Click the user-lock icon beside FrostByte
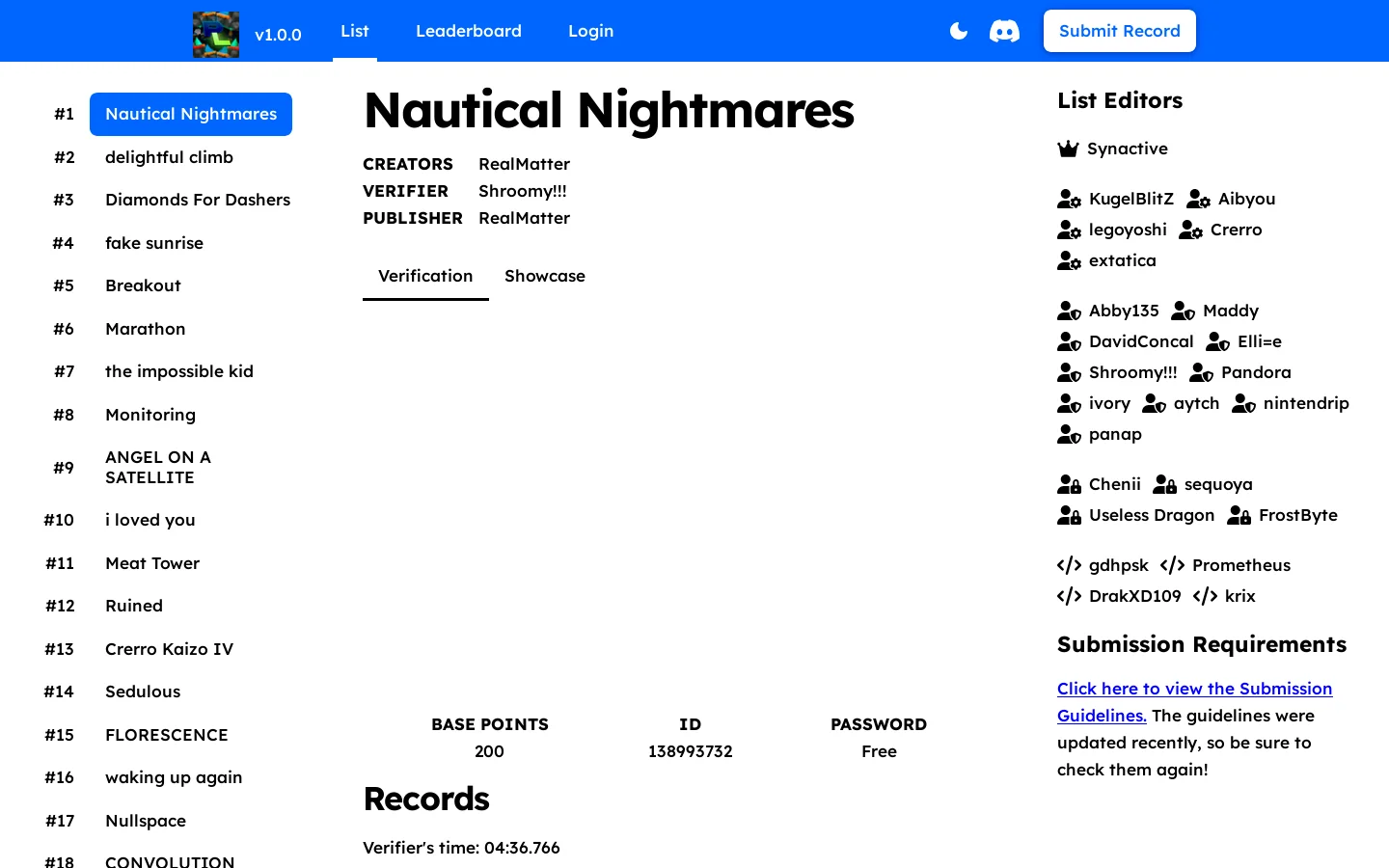This screenshot has height=868, width=1389. [x=1239, y=515]
